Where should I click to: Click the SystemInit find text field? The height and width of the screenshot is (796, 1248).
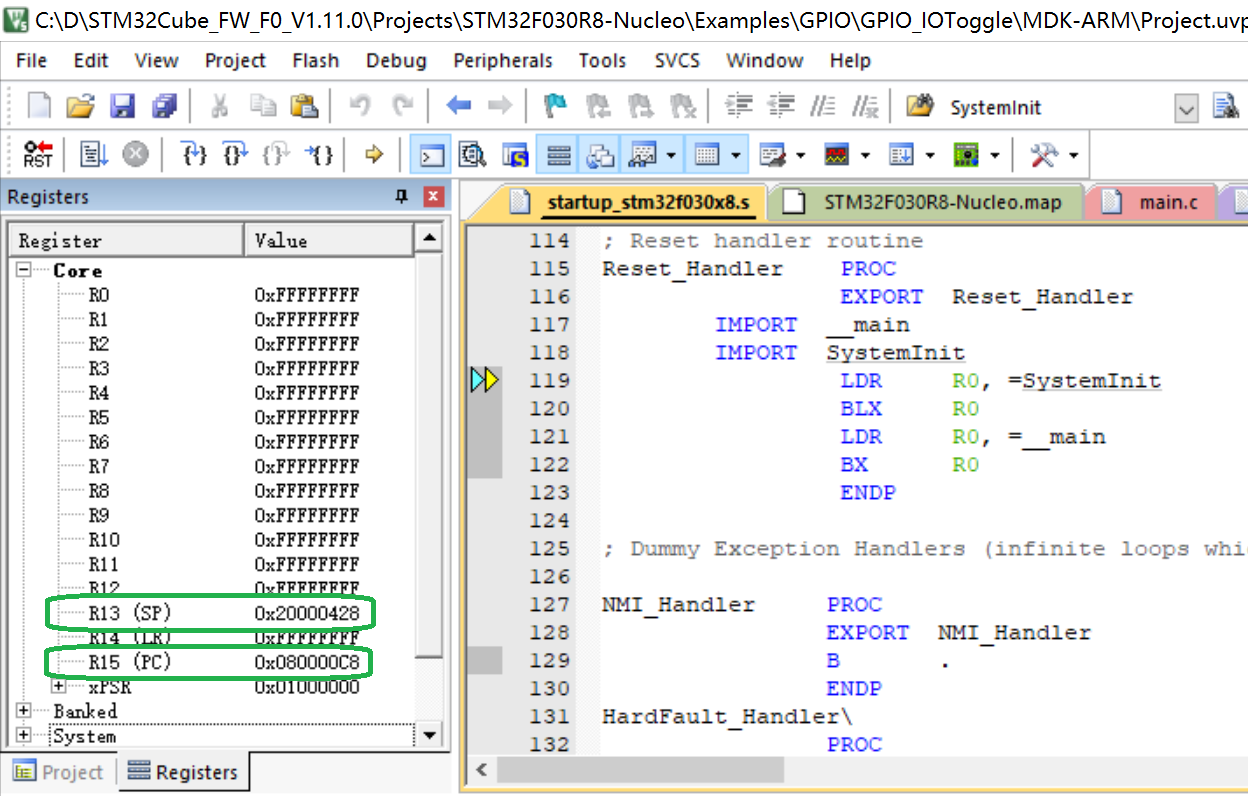coord(1058,108)
